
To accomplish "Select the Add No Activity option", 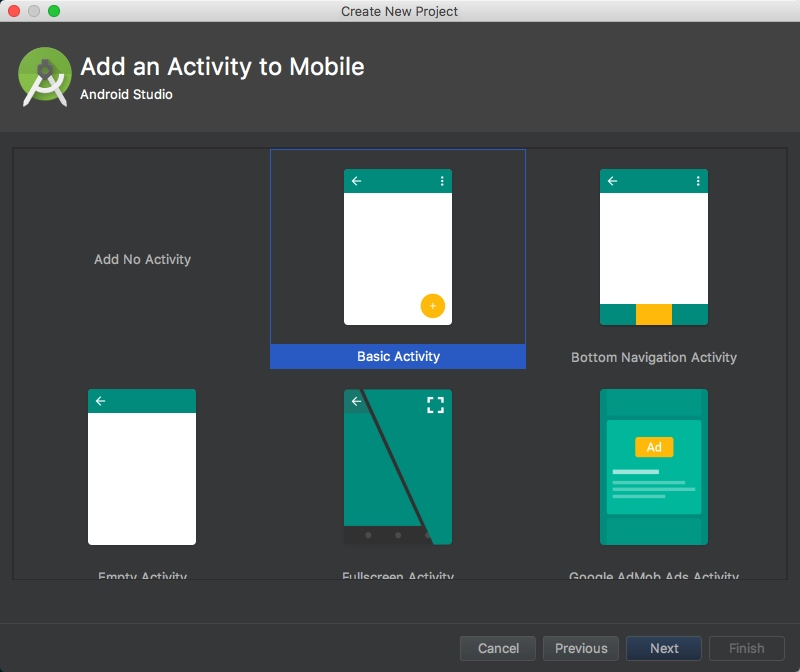I will click(142, 259).
